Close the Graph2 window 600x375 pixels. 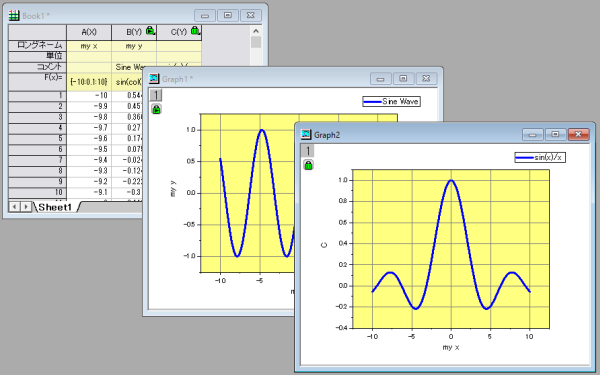[578, 134]
